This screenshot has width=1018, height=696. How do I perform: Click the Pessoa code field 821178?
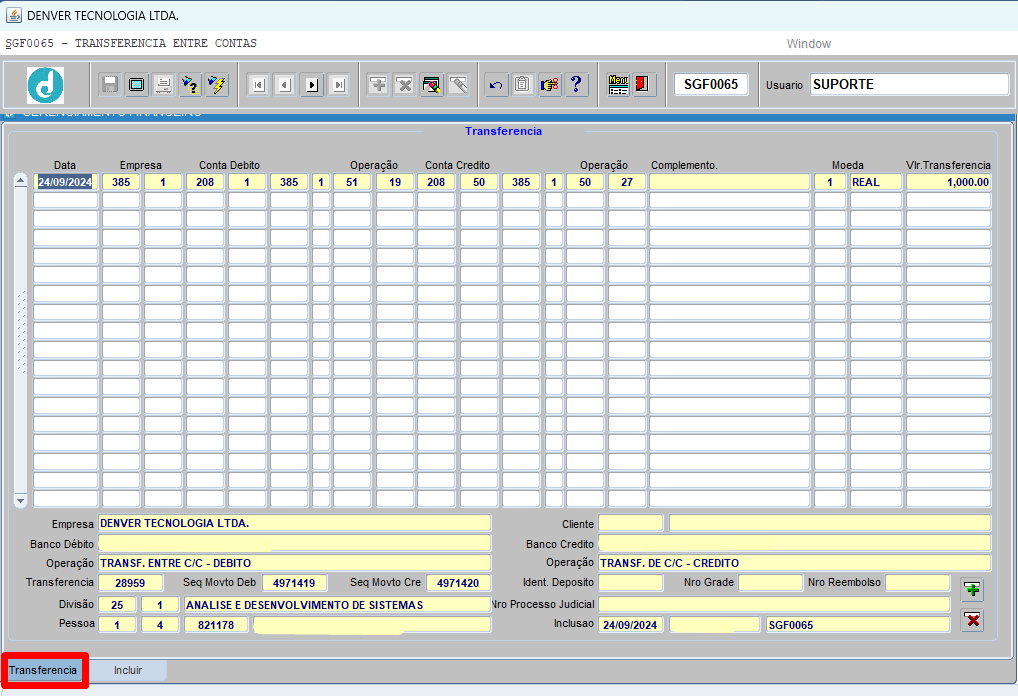click(216, 625)
